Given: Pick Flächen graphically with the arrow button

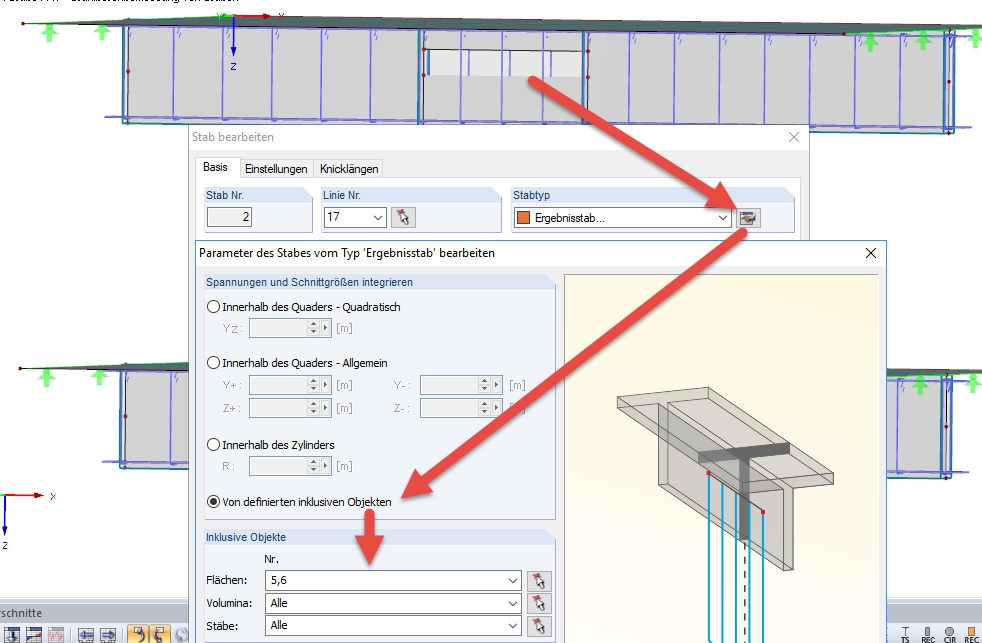Looking at the screenshot, I should click(539, 581).
